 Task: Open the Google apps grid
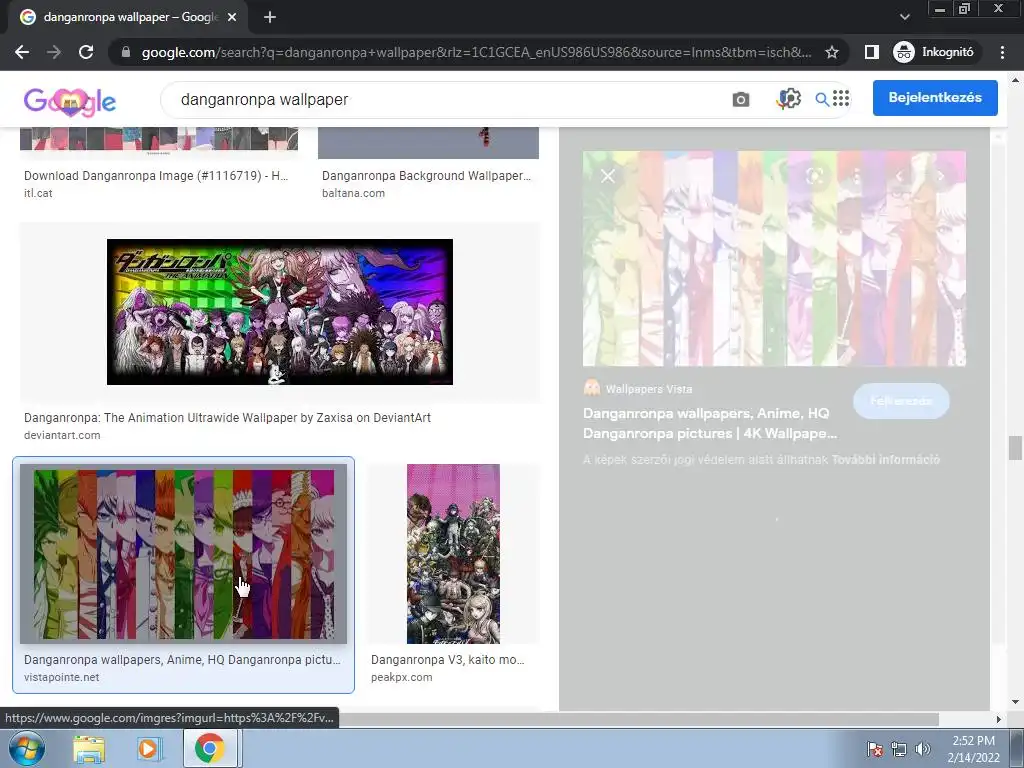(x=841, y=98)
